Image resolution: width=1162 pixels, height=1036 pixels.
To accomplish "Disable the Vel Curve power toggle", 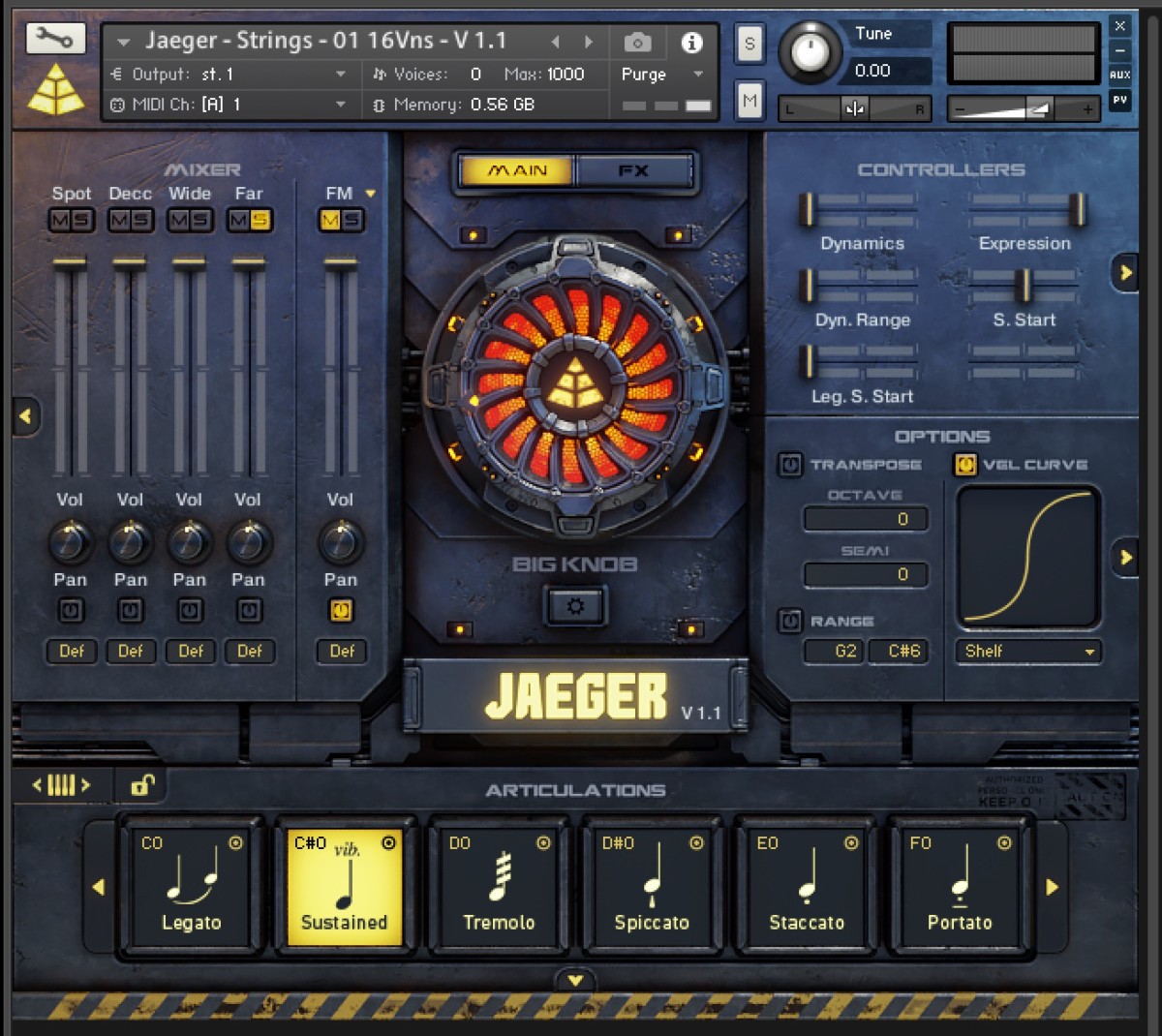I will [x=964, y=465].
